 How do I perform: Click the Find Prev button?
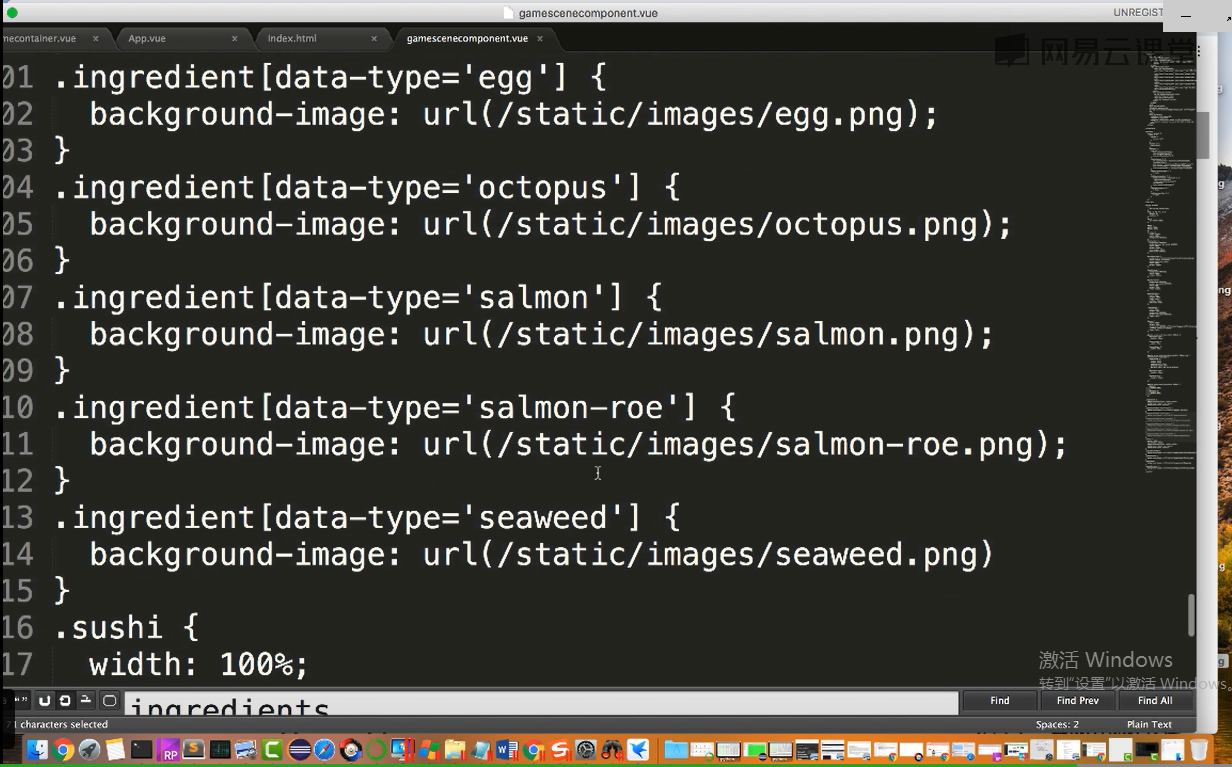[1077, 701]
